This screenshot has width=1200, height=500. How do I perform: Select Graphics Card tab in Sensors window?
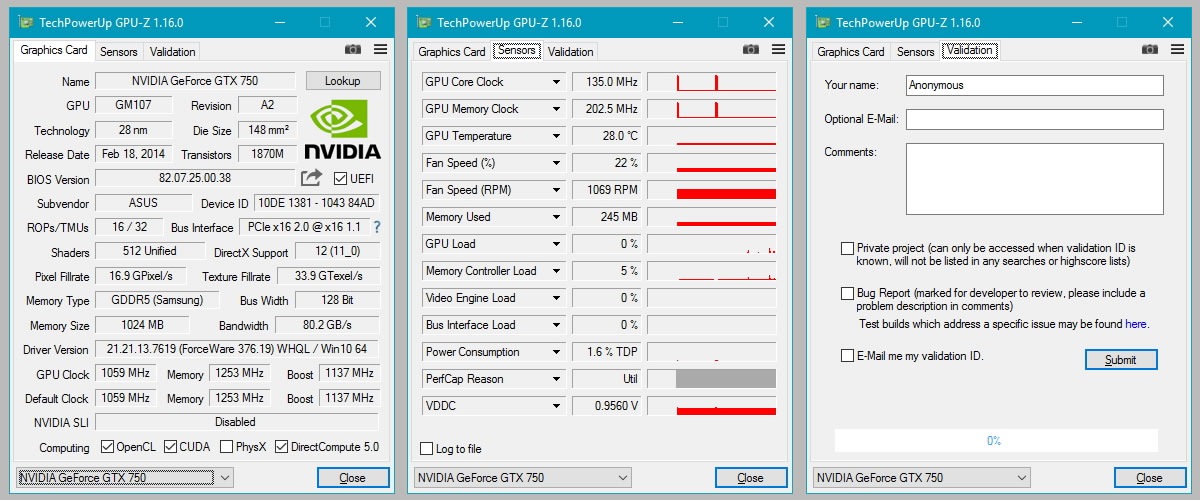(452, 51)
